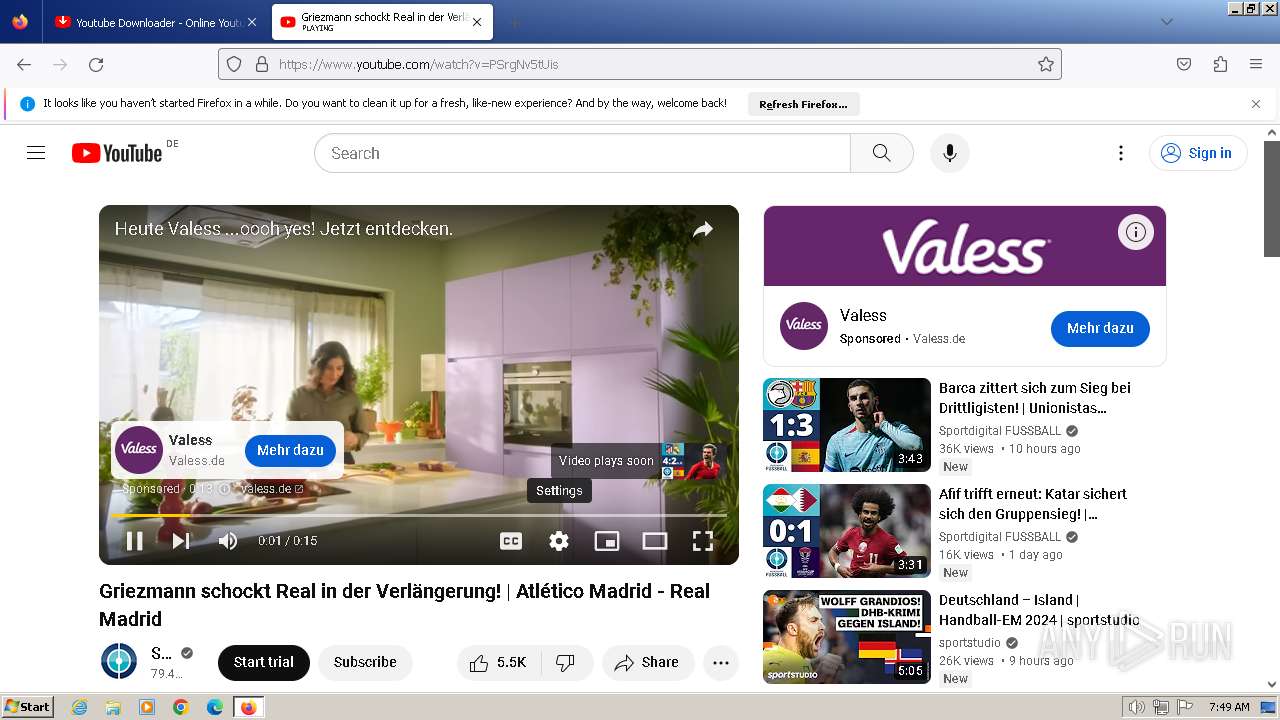Open tracking protection shield icon
This screenshot has width=1280, height=720.
tap(234, 64)
